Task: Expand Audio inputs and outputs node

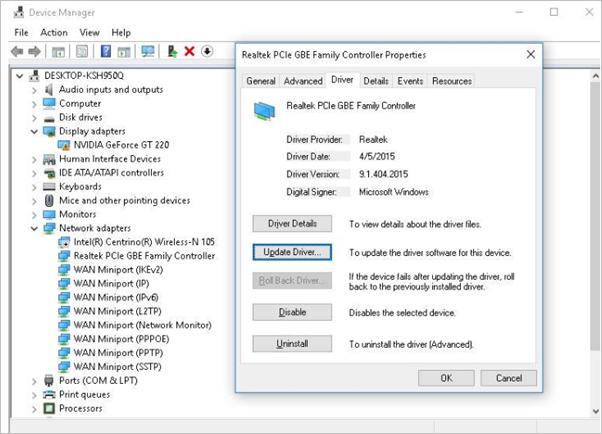Action: tap(35, 90)
